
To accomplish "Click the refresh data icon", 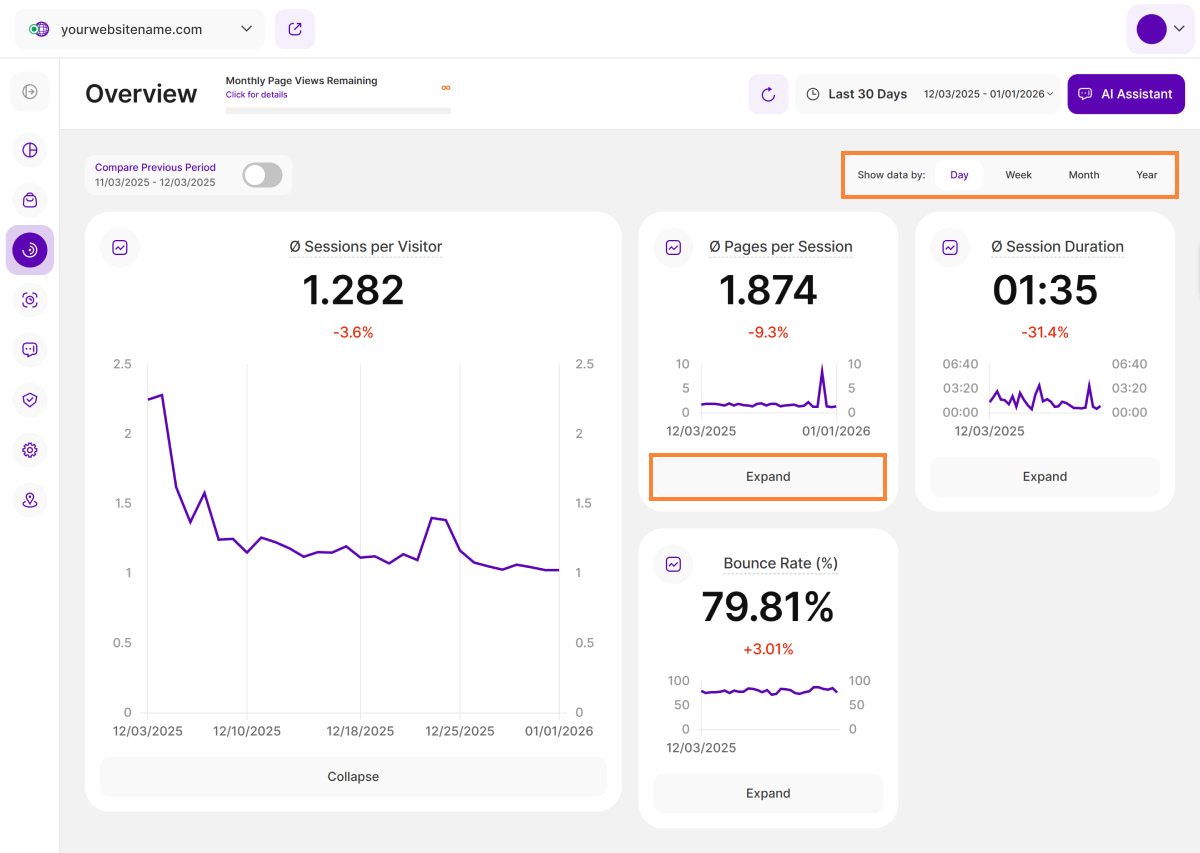I will [x=768, y=94].
